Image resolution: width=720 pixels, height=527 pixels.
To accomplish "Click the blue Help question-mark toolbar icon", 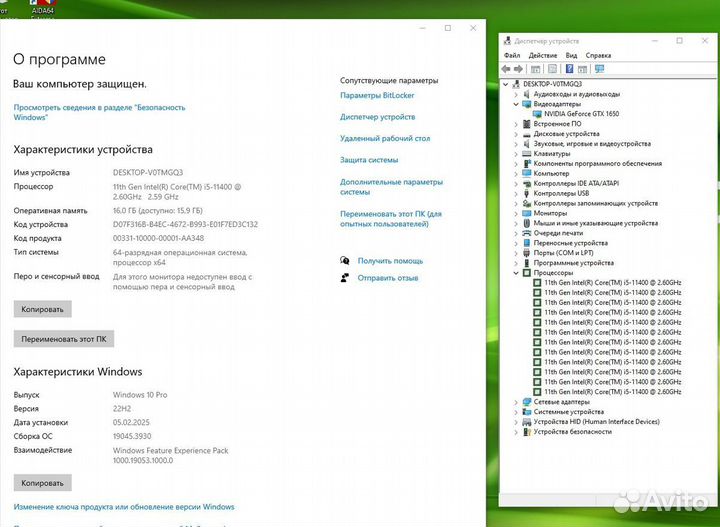I will 569,69.
